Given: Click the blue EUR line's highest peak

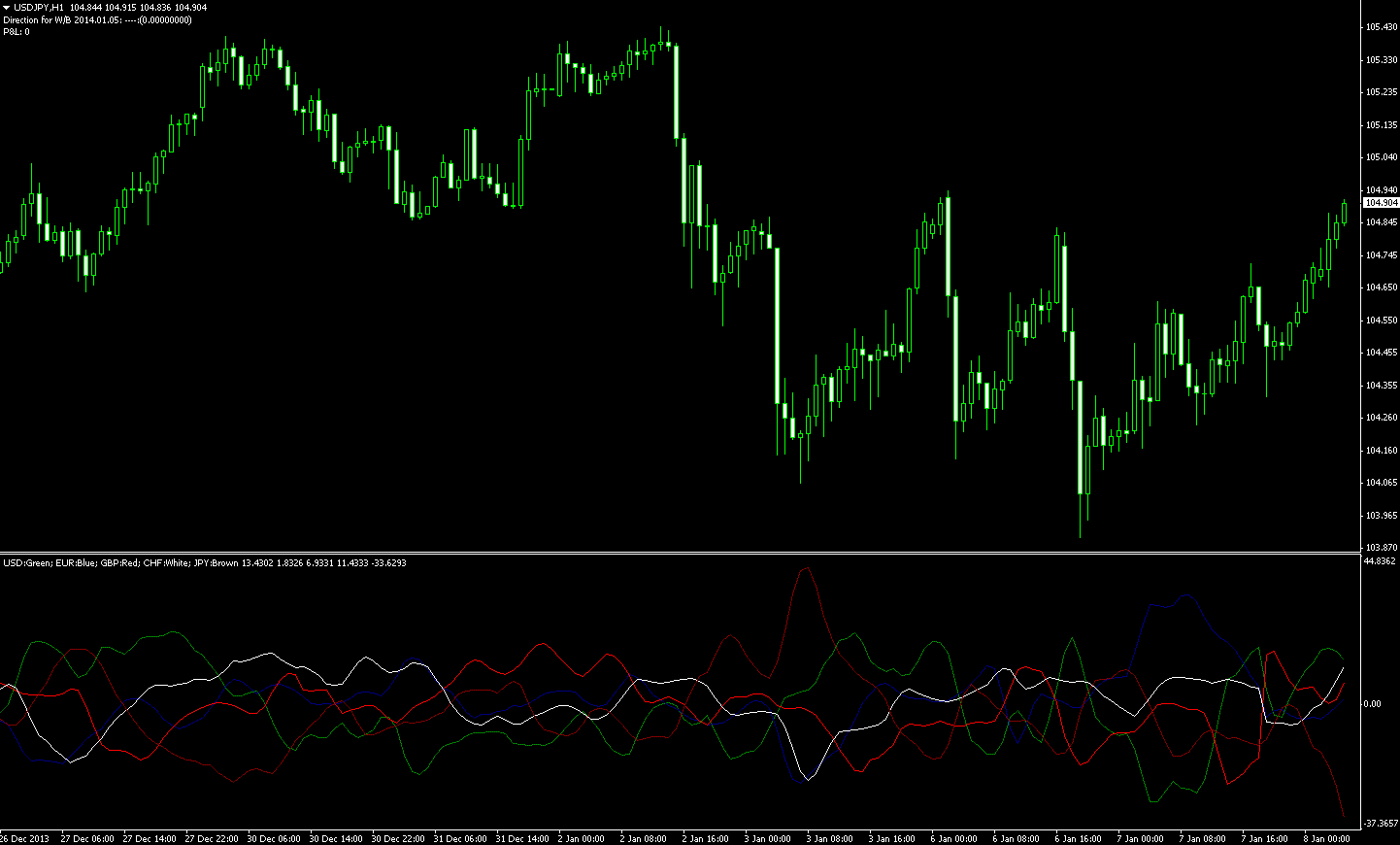Looking at the screenshot, I should click(1184, 595).
